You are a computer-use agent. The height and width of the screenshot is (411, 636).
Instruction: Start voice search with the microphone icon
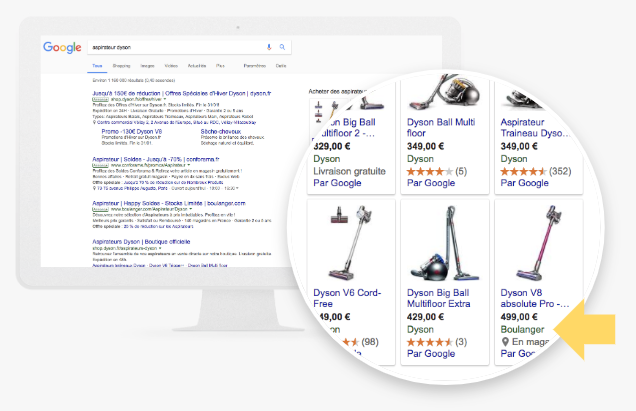click(269, 47)
